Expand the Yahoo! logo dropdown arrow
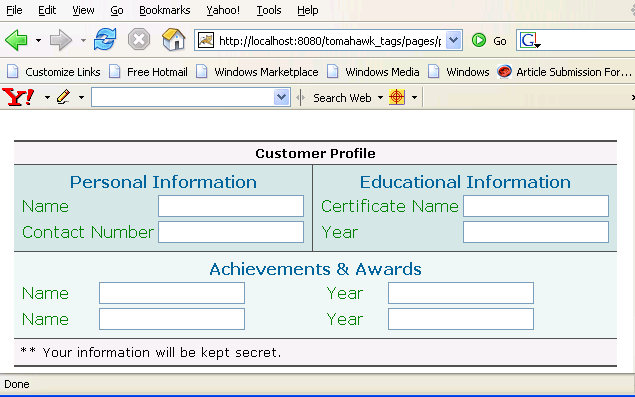 [47, 97]
